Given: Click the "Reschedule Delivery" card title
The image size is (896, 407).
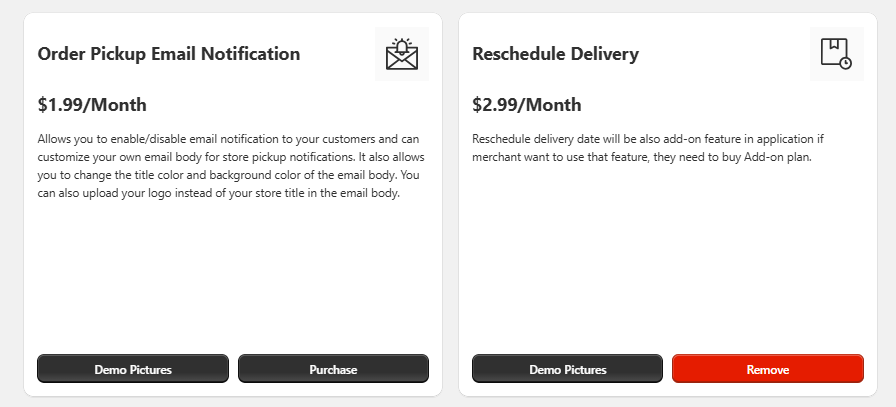Looking at the screenshot, I should coord(555,54).
